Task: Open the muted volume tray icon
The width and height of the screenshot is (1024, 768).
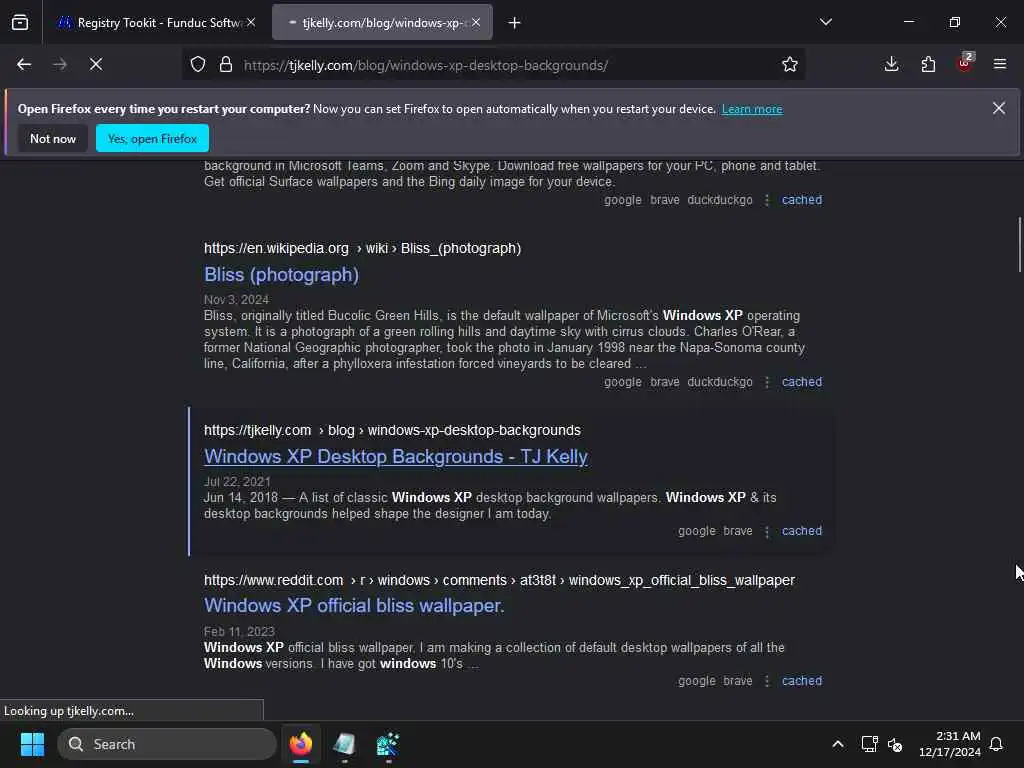Action: click(895, 744)
